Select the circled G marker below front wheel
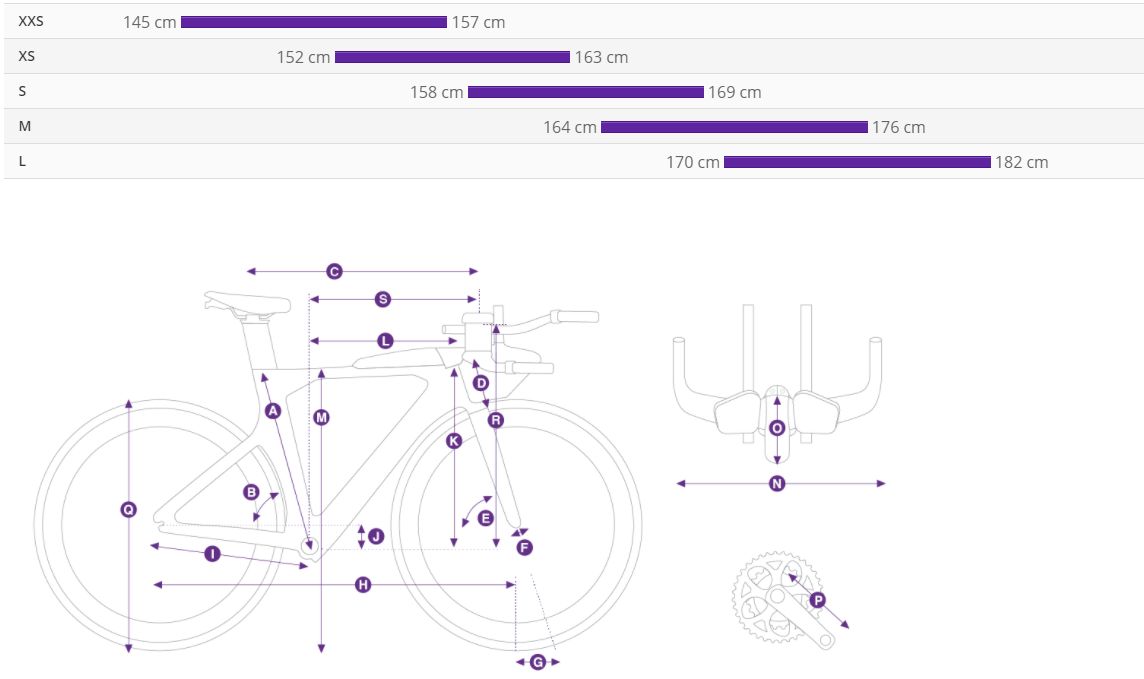Screen dimensions: 1144x679 point(537,662)
